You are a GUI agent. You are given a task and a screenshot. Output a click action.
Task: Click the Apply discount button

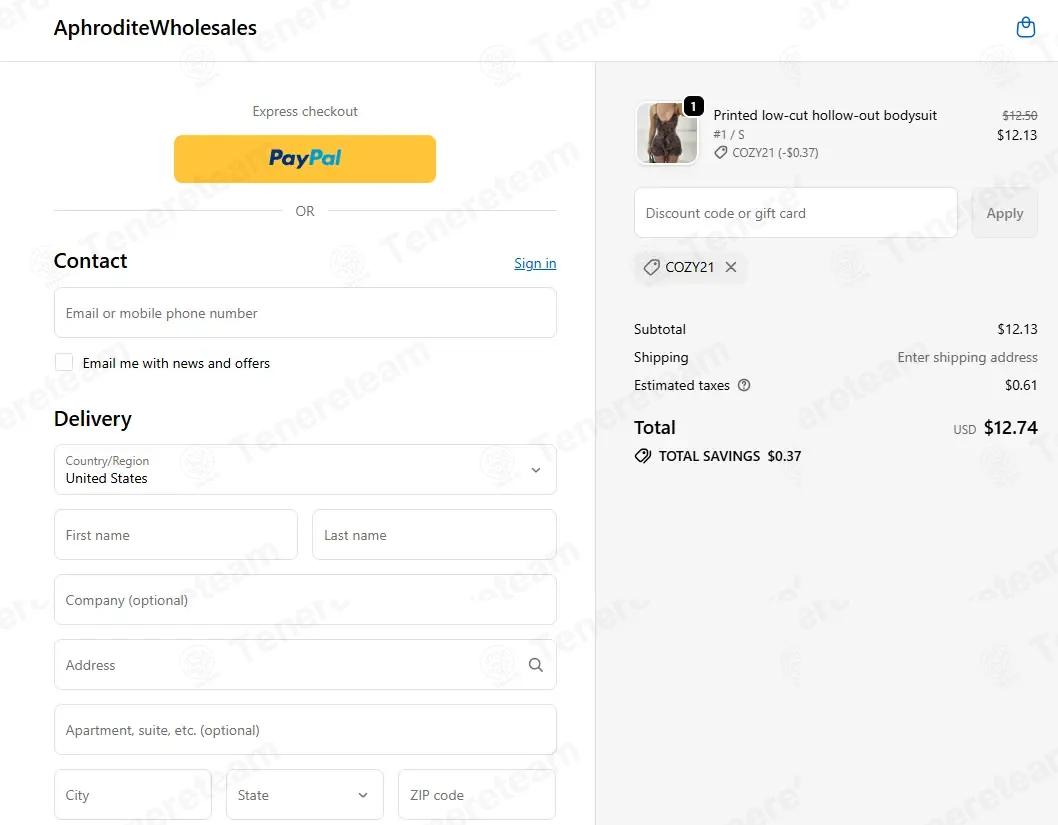point(1005,213)
